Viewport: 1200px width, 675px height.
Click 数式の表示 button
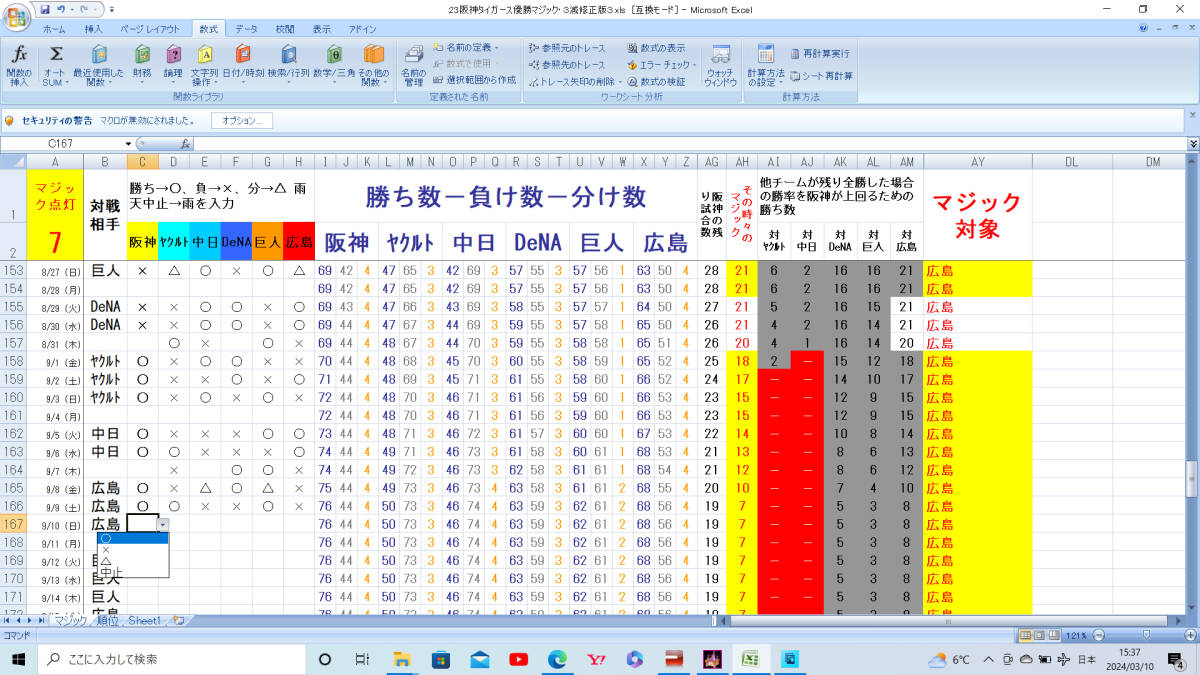point(656,47)
